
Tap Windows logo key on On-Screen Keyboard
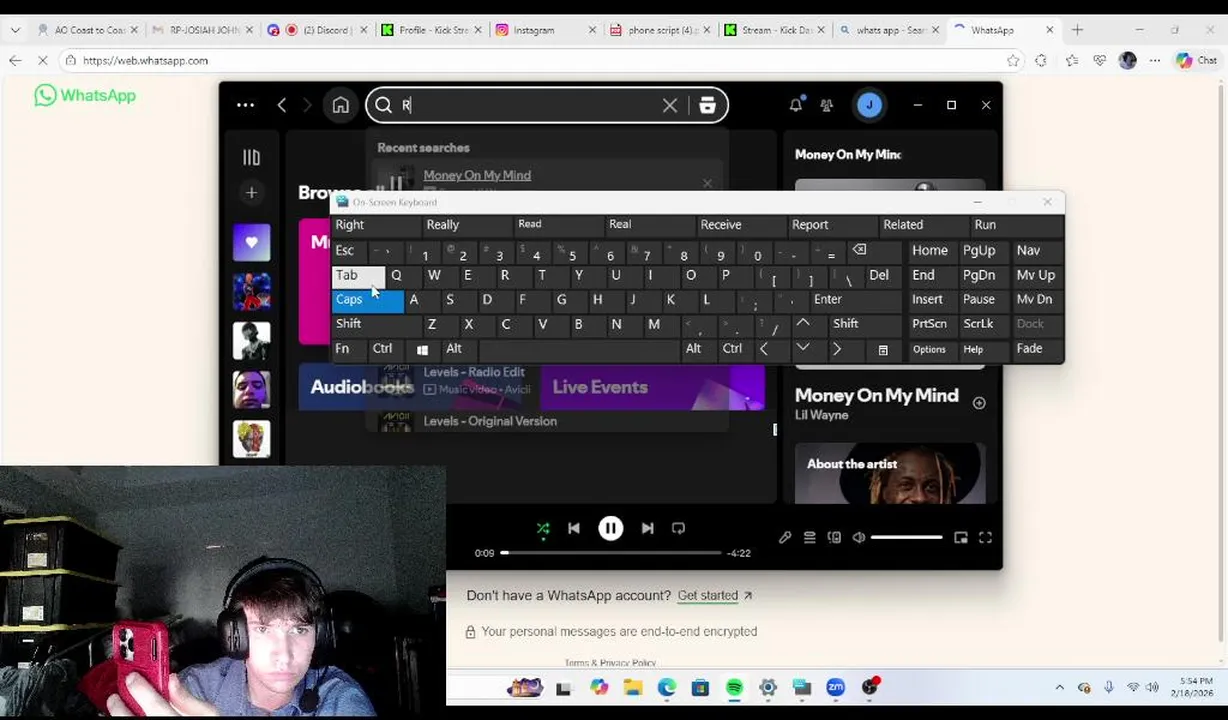(422, 349)
